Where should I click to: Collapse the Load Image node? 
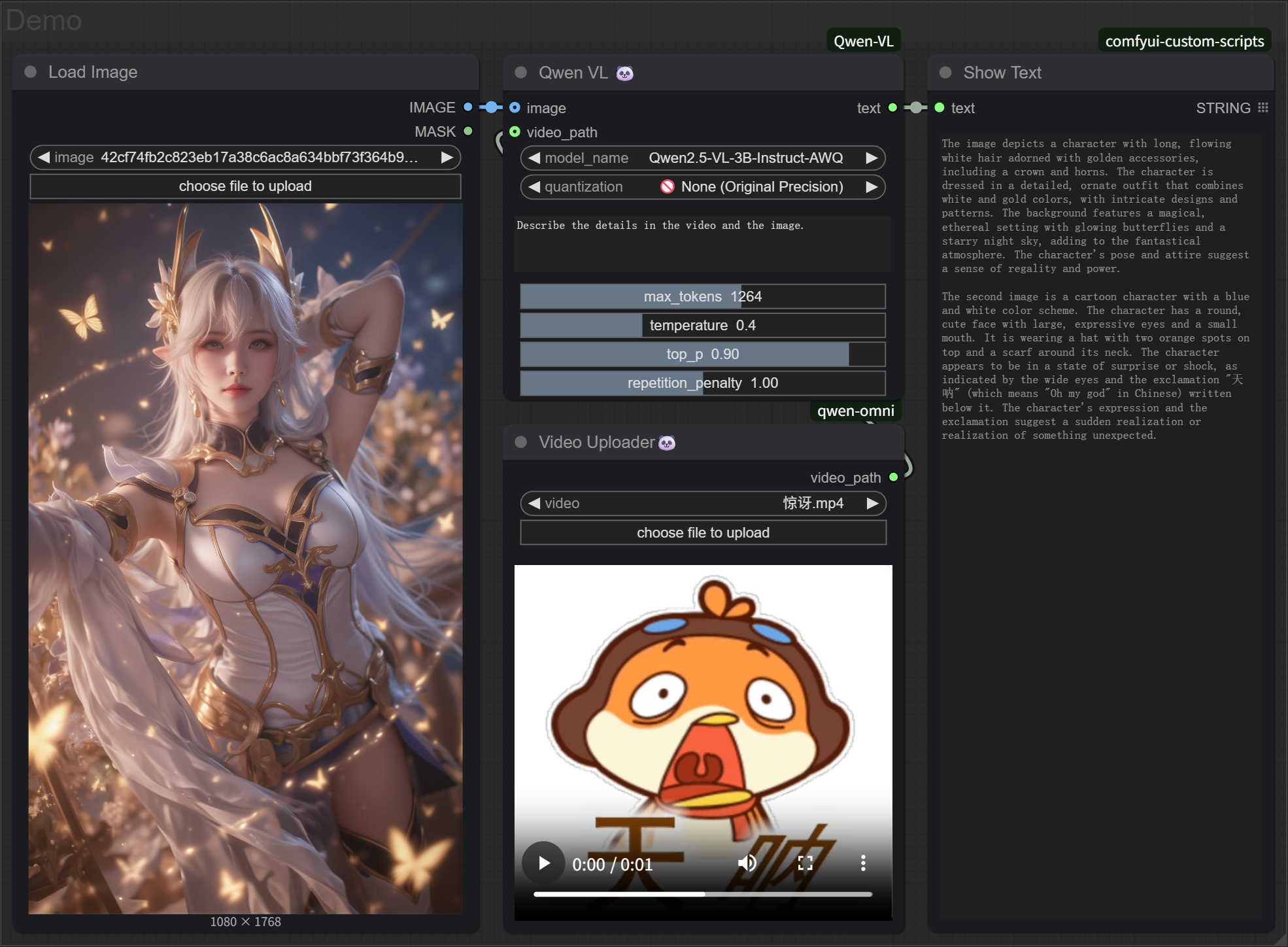[30, 72]
